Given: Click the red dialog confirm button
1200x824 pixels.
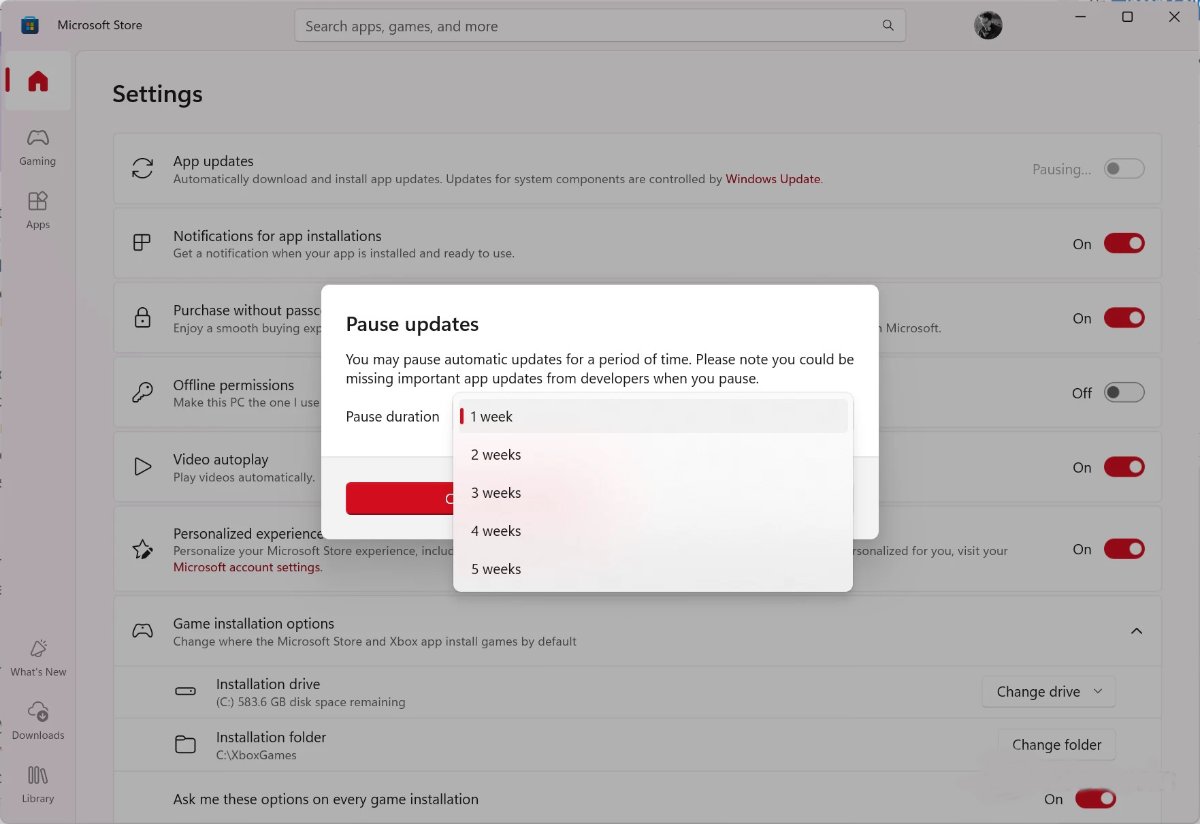Looking at the screenshot, I should (400, 498).
